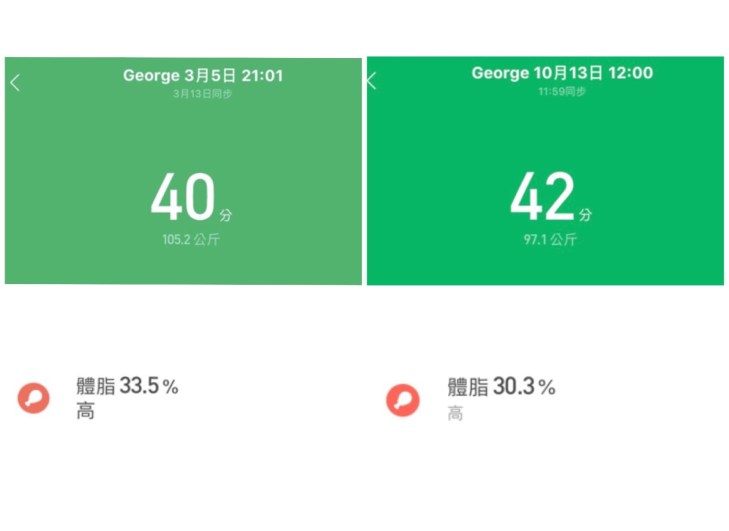Click the 105.2 公斤 weight reading

pyautogui.click(x=190, y=240)
